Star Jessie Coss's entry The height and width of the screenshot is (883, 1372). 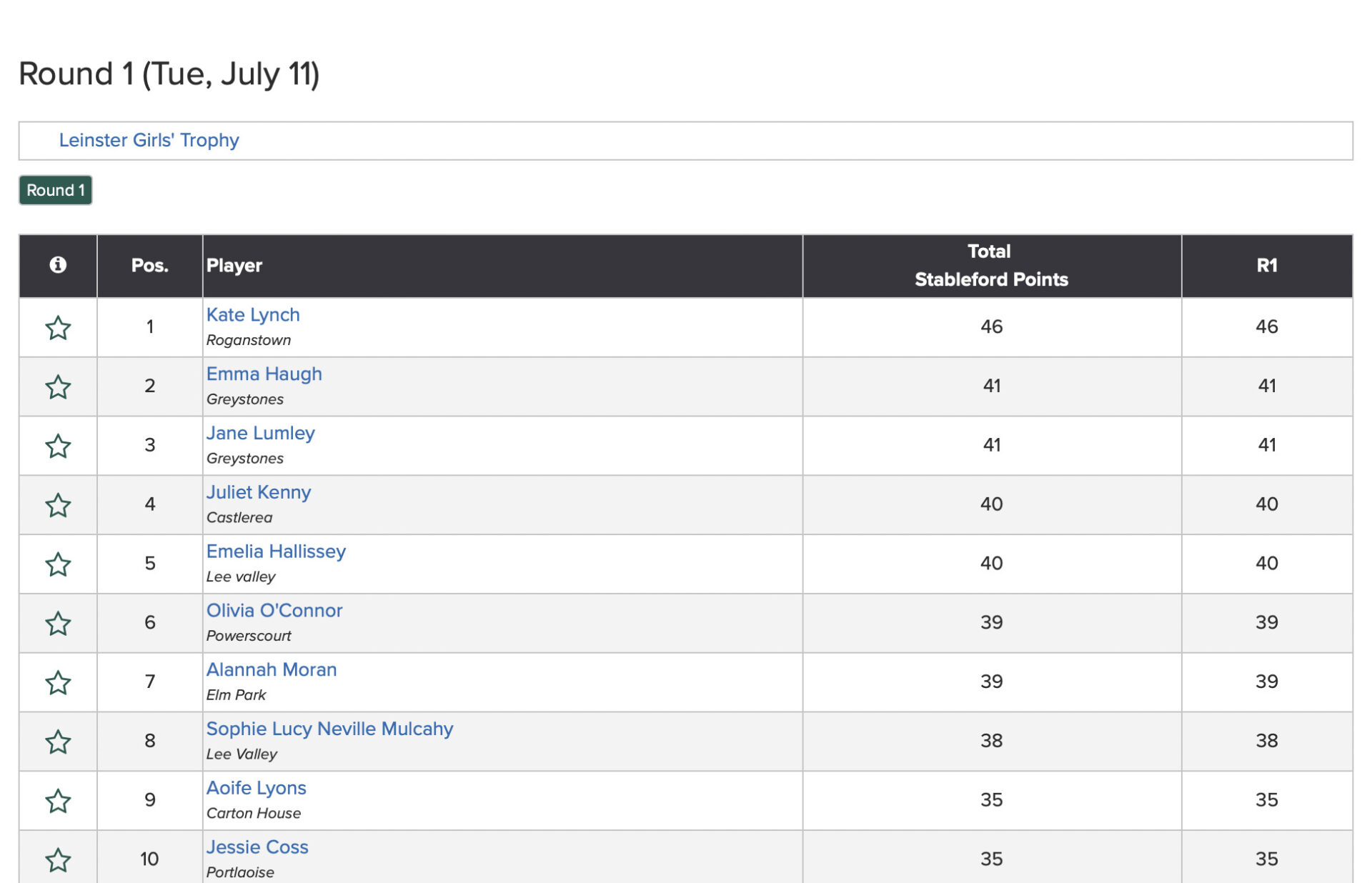[x=58, y=861]
